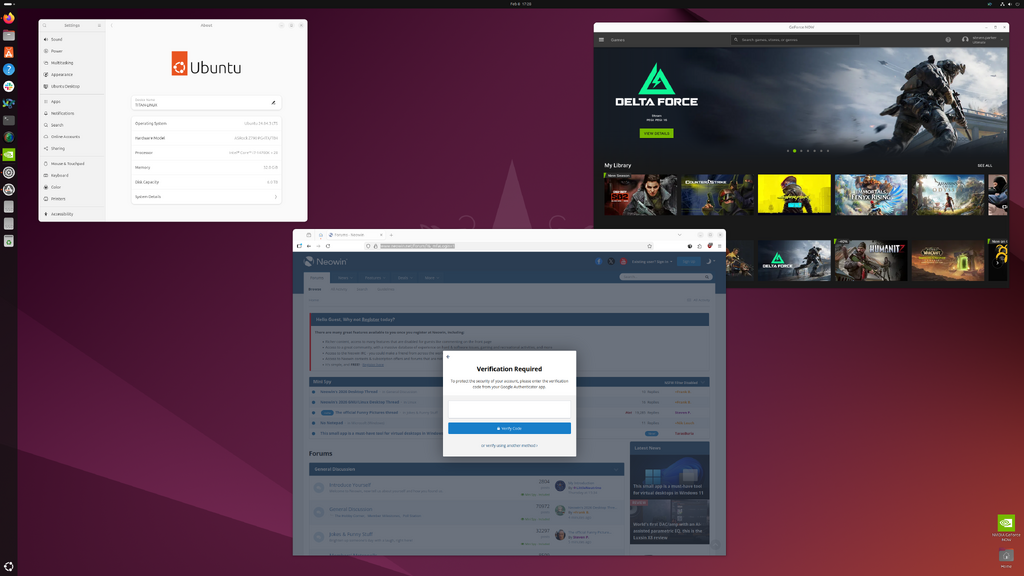Click the NVIDIA GeForce NOW desktop shortcut
The height and width of the screenshot is (576, 1024).
pyautogui.click(x=1006, y=528)
